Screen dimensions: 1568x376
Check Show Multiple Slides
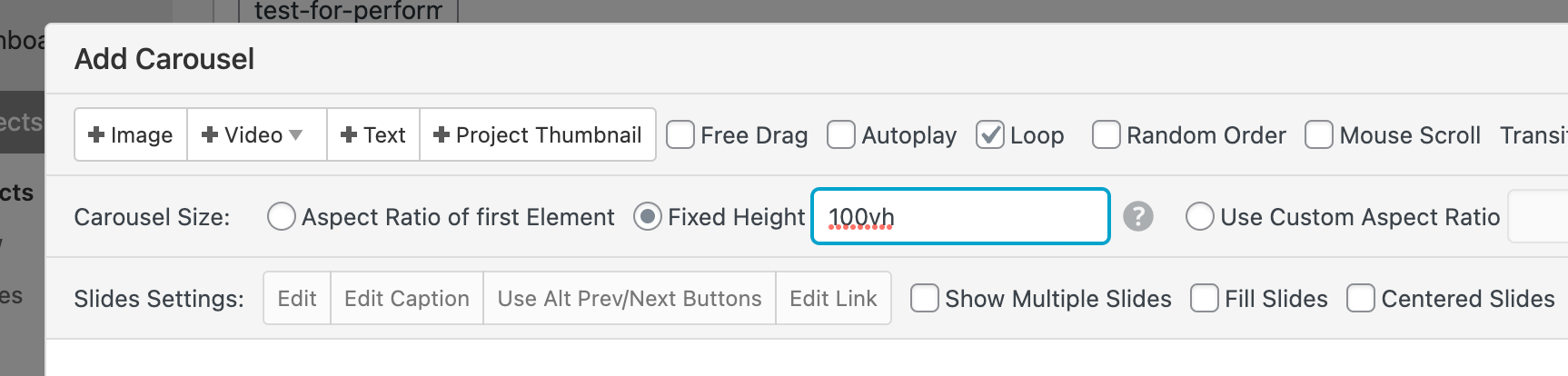(x=924, y=299)
